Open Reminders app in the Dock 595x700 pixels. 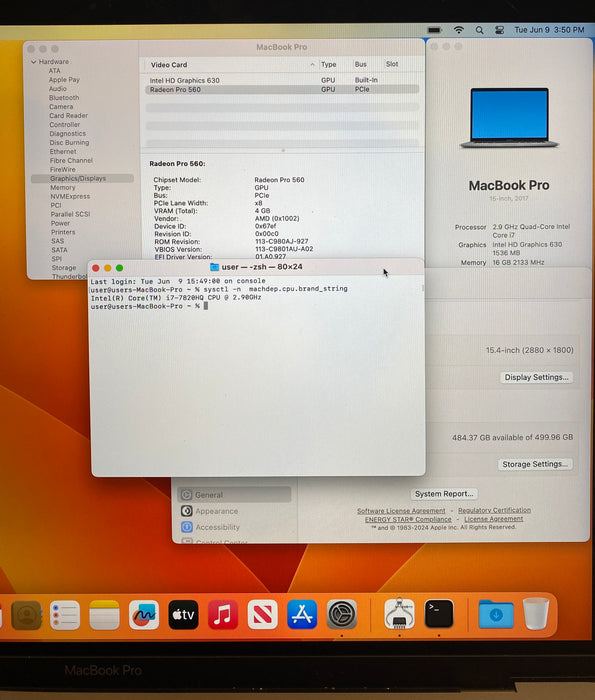click(65, 615)
